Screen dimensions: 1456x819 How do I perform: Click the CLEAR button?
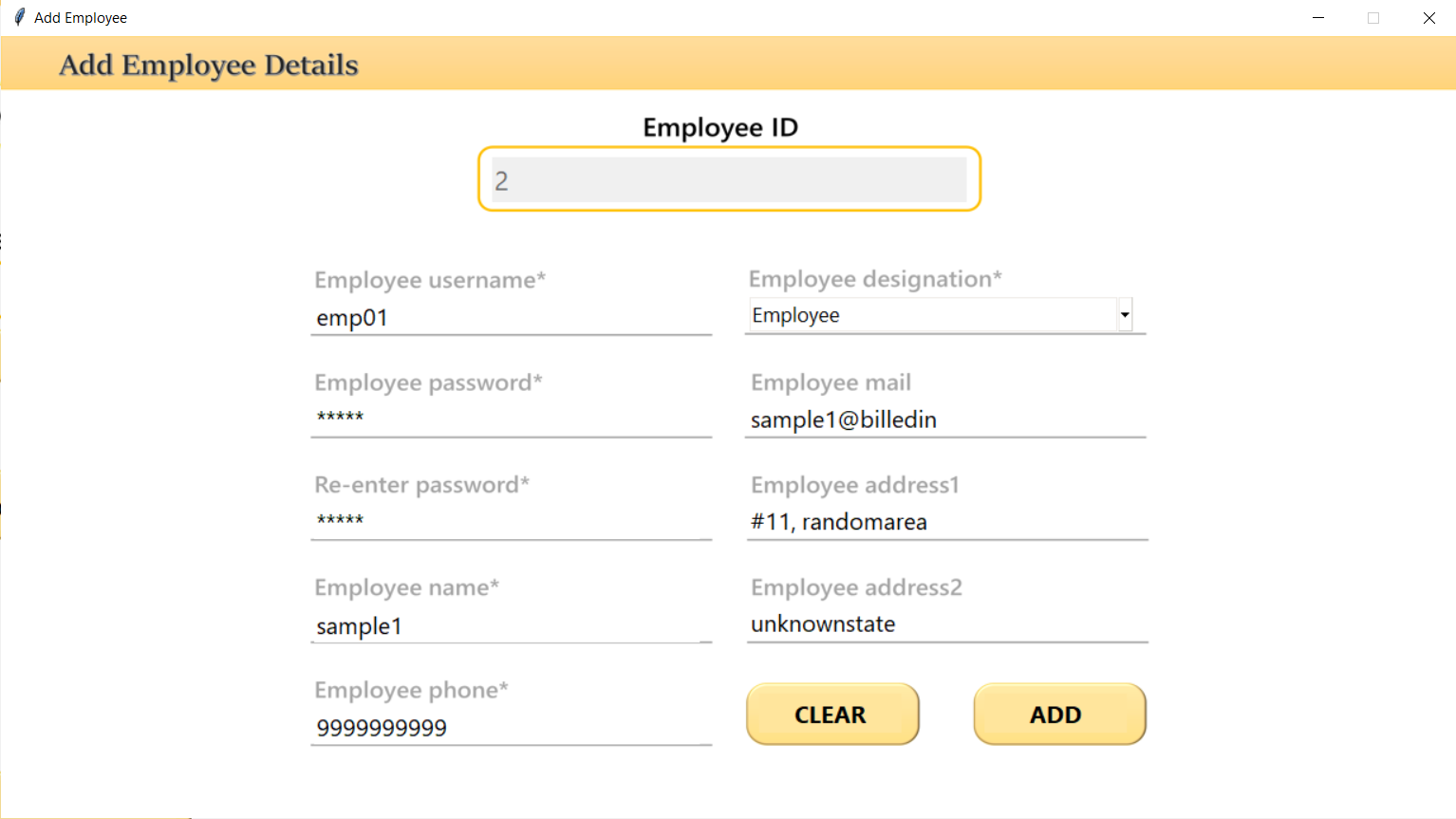(832, 714)
